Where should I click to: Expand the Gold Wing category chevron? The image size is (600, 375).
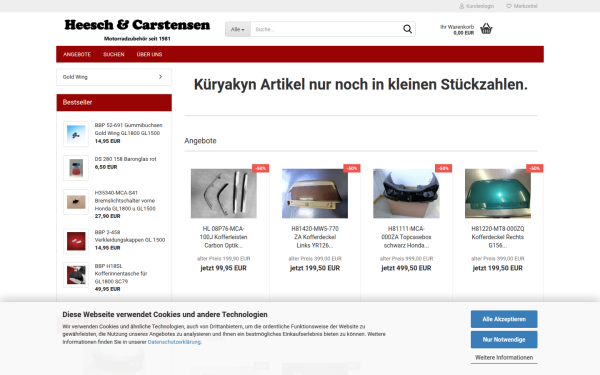click(160, 77)
